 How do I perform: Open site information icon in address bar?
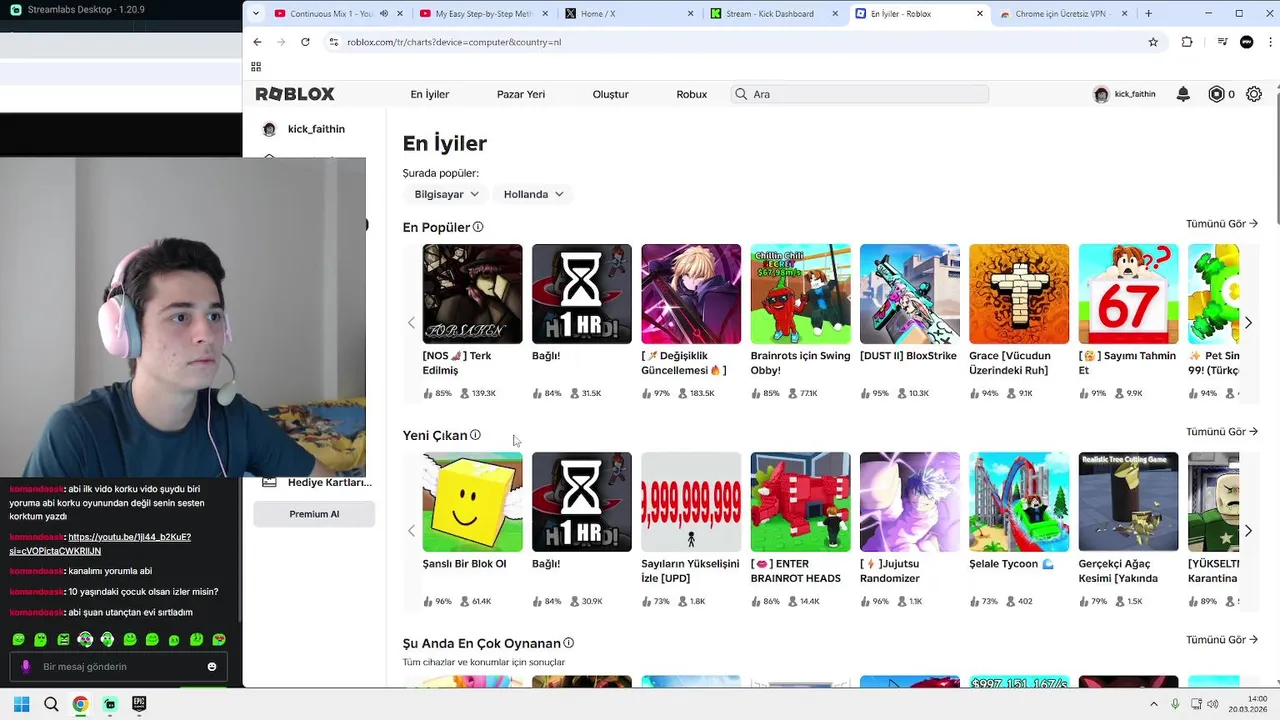[334, 42]
